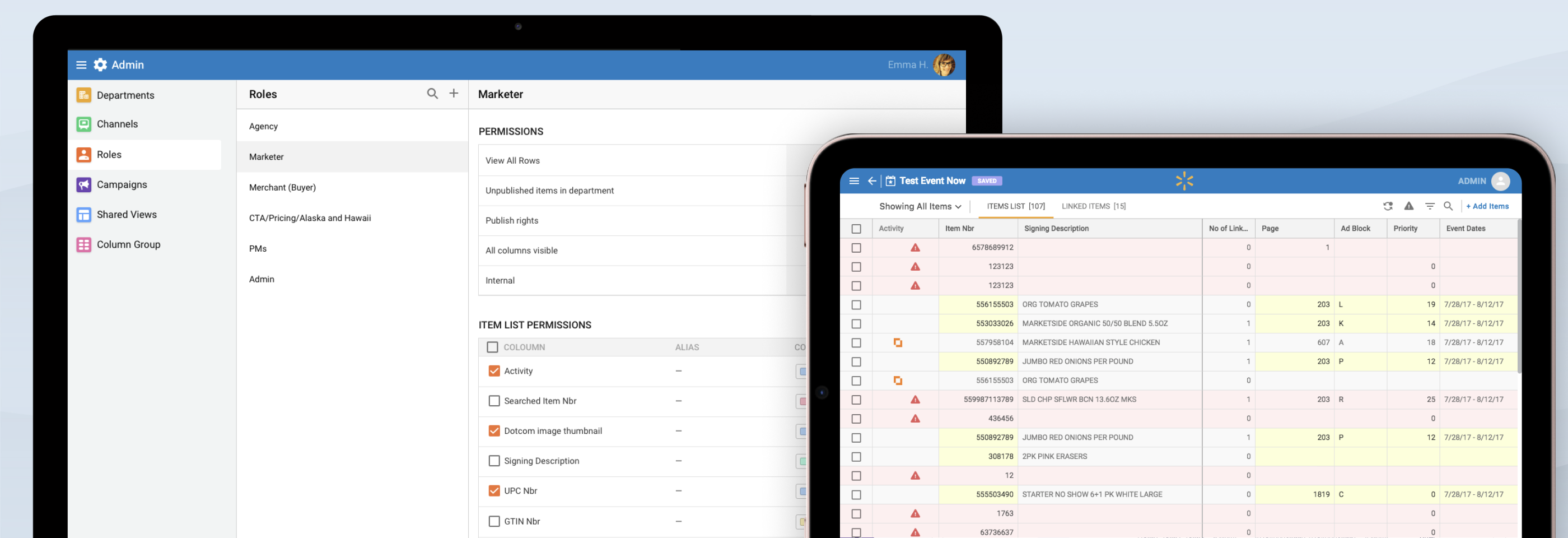Check the Signing Description column checkbox

[x=494, y=461]
